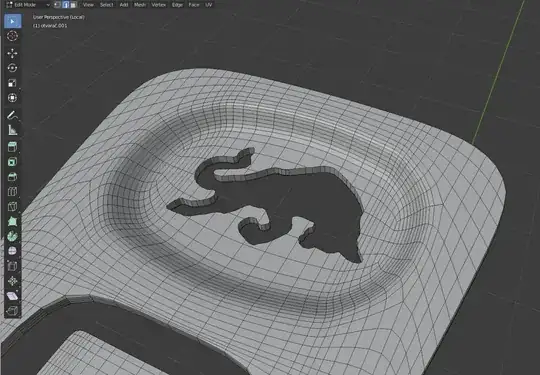Switch to face select mode
Viewport: 540px width, 375px height.
73,4
